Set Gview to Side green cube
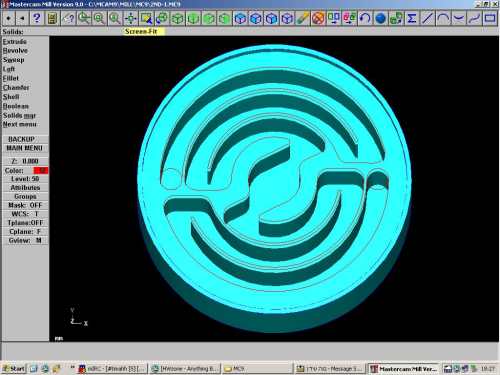The width and height of the screenshot is (500, 375). [224, 18]
